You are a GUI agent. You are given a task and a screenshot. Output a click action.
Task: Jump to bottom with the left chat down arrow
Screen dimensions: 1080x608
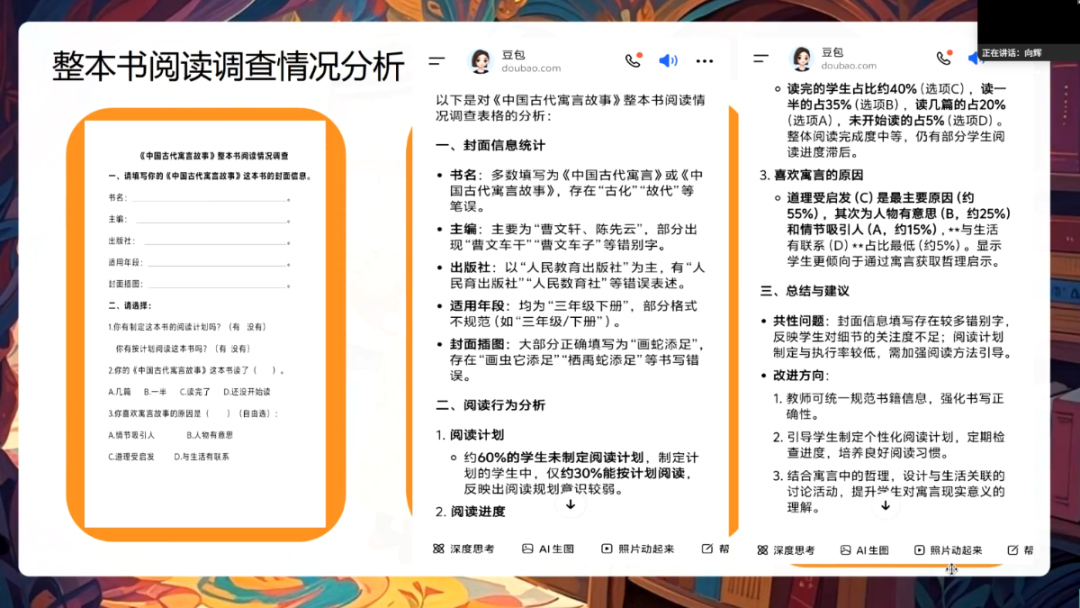570,504
